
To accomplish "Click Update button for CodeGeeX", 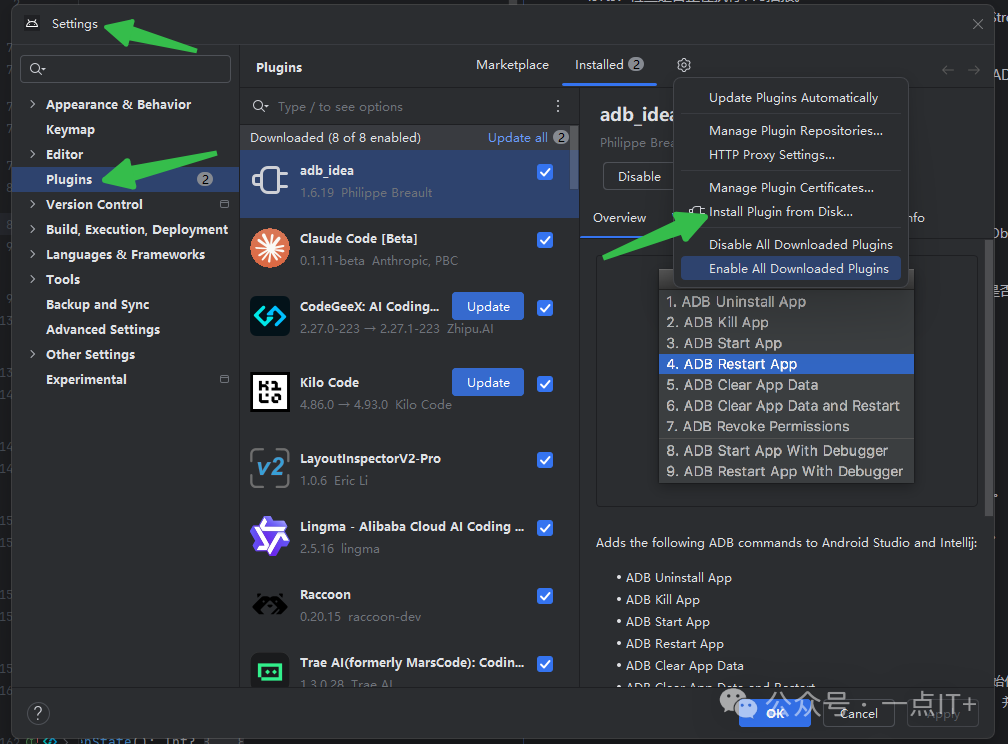I will click(x=488, y=307).
